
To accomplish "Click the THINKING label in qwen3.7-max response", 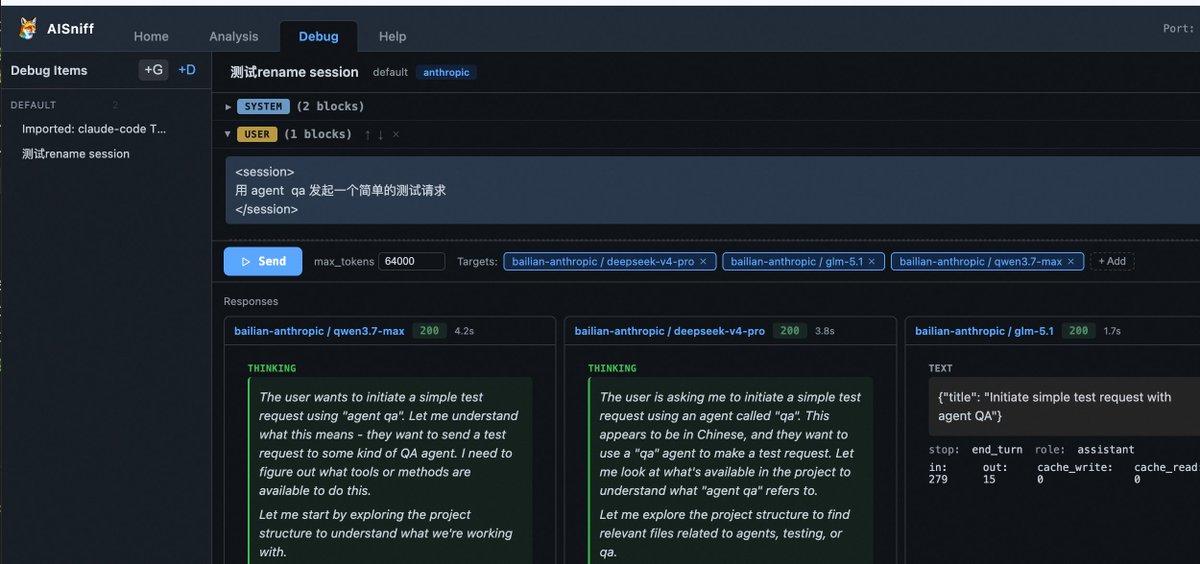I will coord(272,369).
